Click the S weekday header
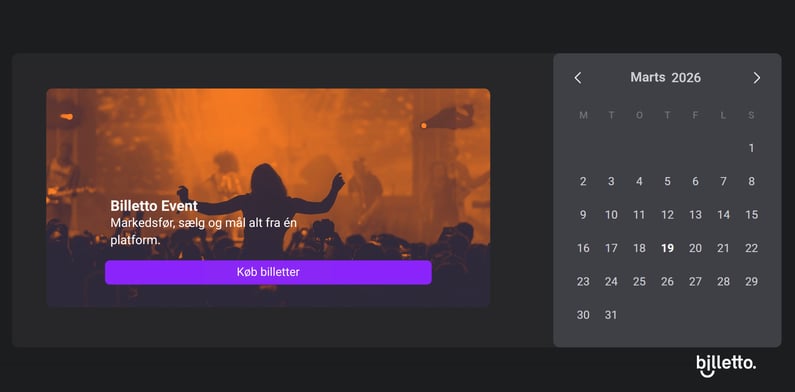Image resolution: width=795 pixels, height=392 pixels. coord(751,116)
